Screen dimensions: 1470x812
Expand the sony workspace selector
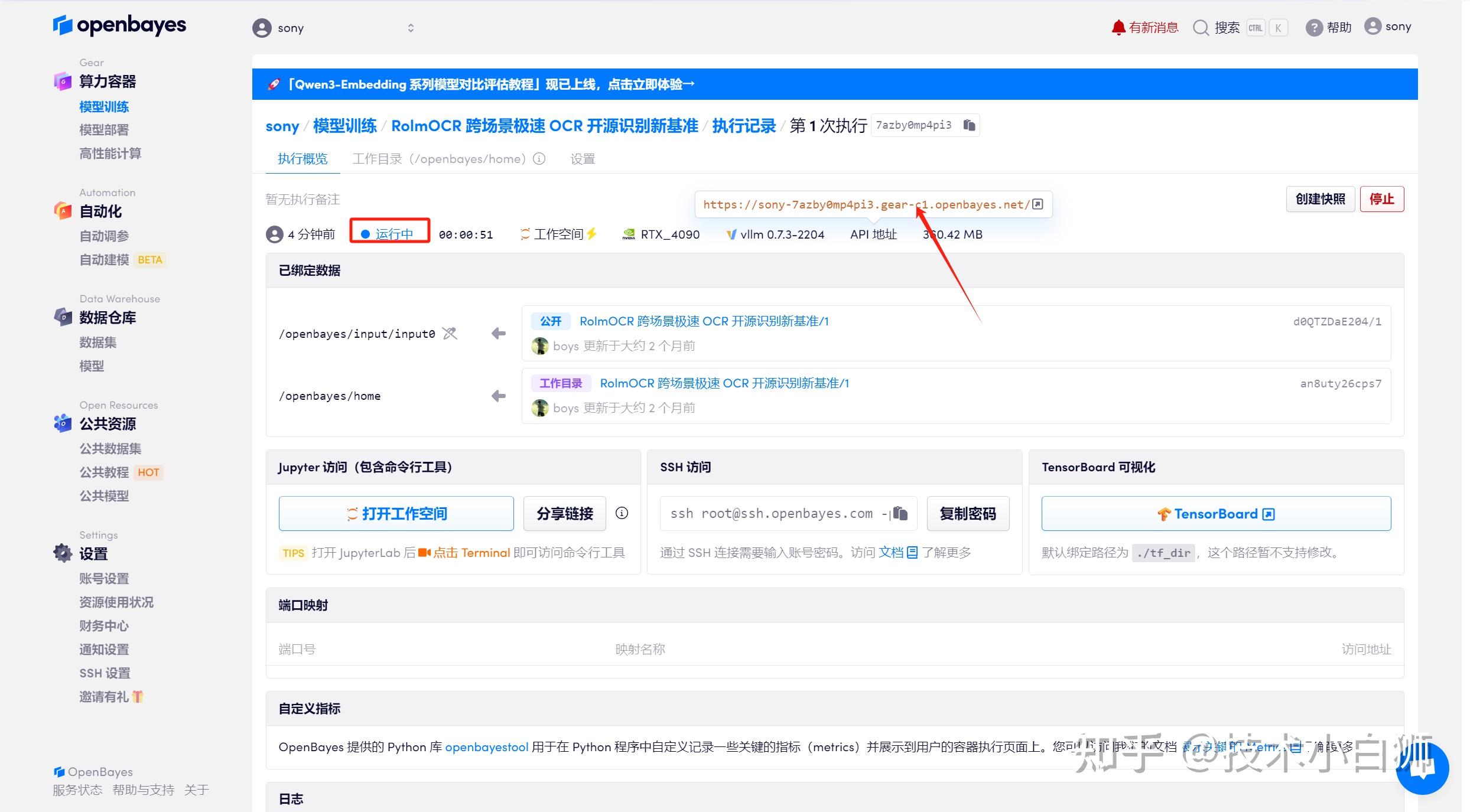click(411, 27)
